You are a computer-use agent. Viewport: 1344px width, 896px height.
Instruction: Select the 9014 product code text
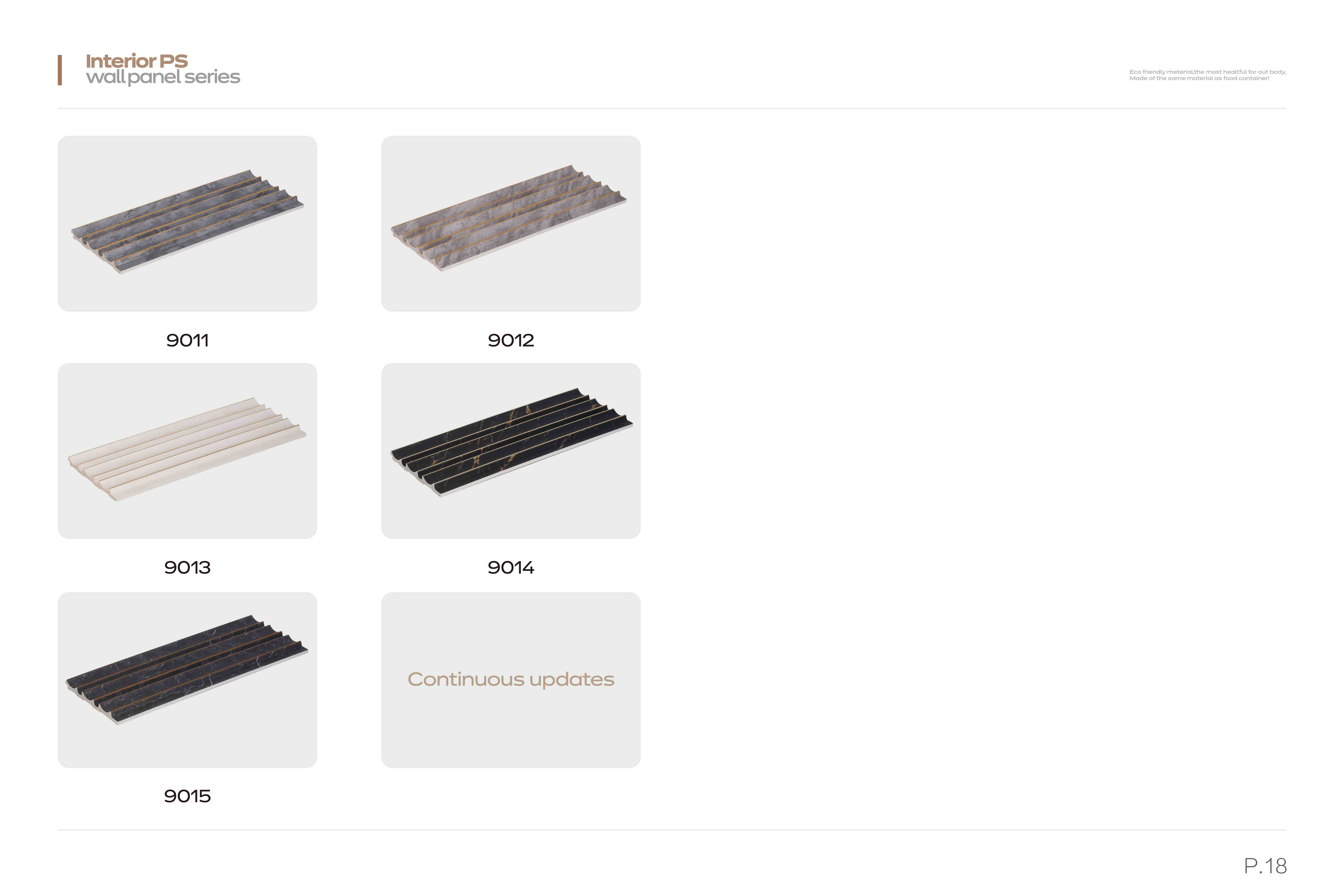(511, 567)
